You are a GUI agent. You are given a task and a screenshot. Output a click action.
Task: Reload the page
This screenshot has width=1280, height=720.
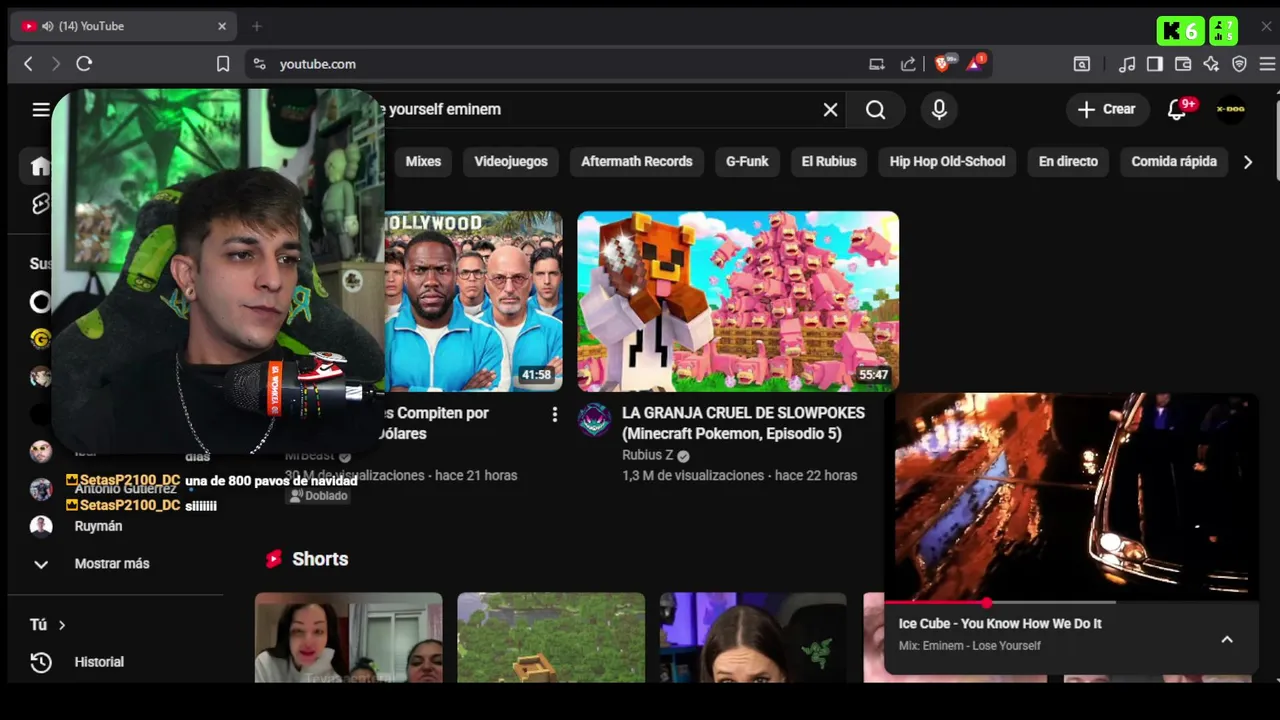84,64
